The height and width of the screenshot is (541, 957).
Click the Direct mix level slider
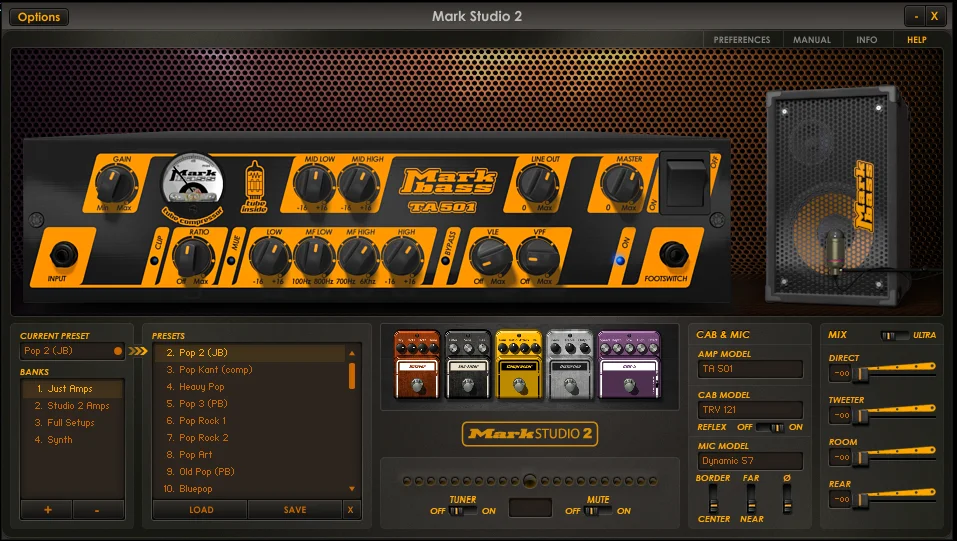click(895, 371)
